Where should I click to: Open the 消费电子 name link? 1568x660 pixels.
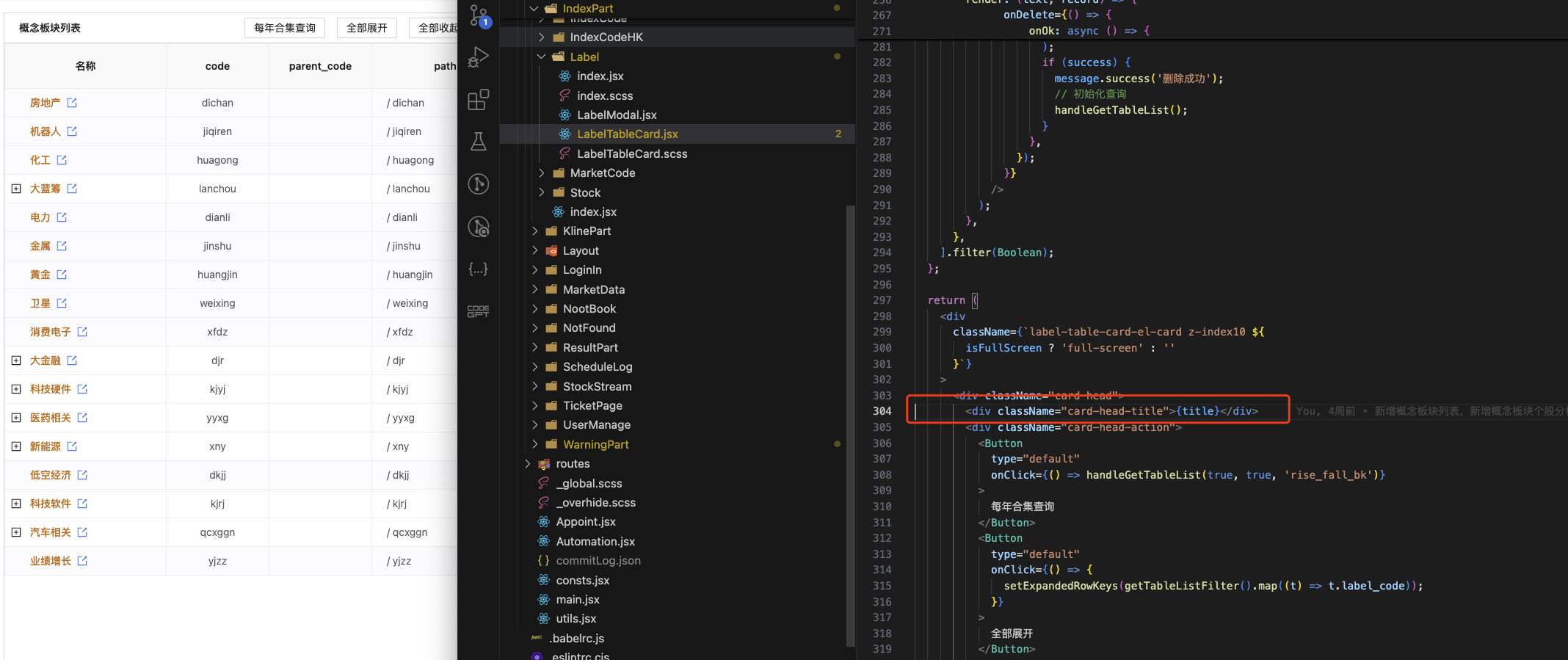coord(51,332)
